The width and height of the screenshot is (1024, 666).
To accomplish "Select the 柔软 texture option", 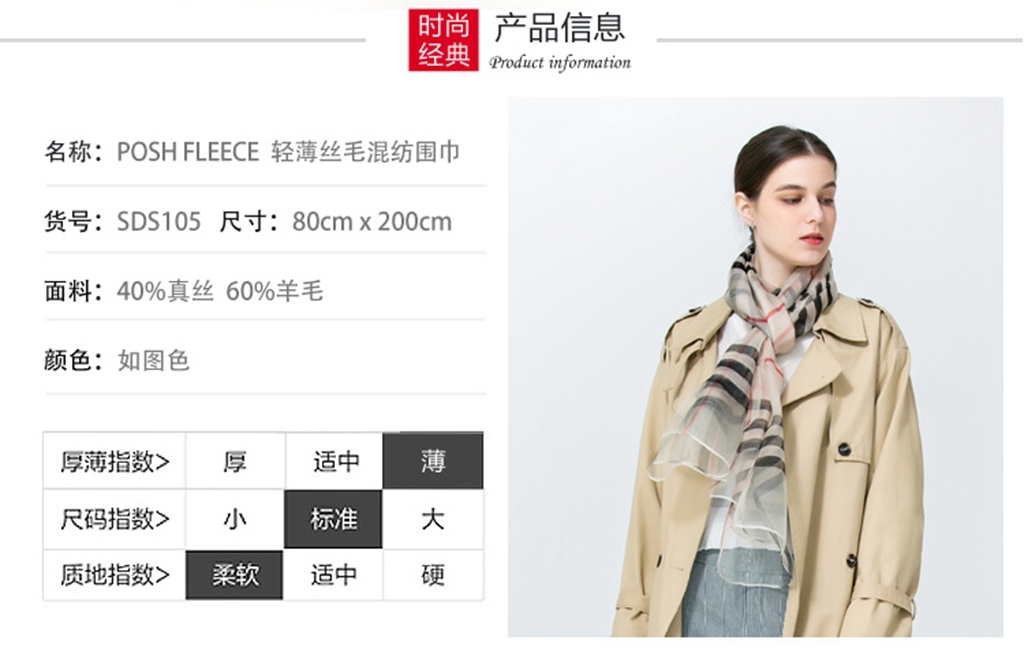I will click(234, 575).
